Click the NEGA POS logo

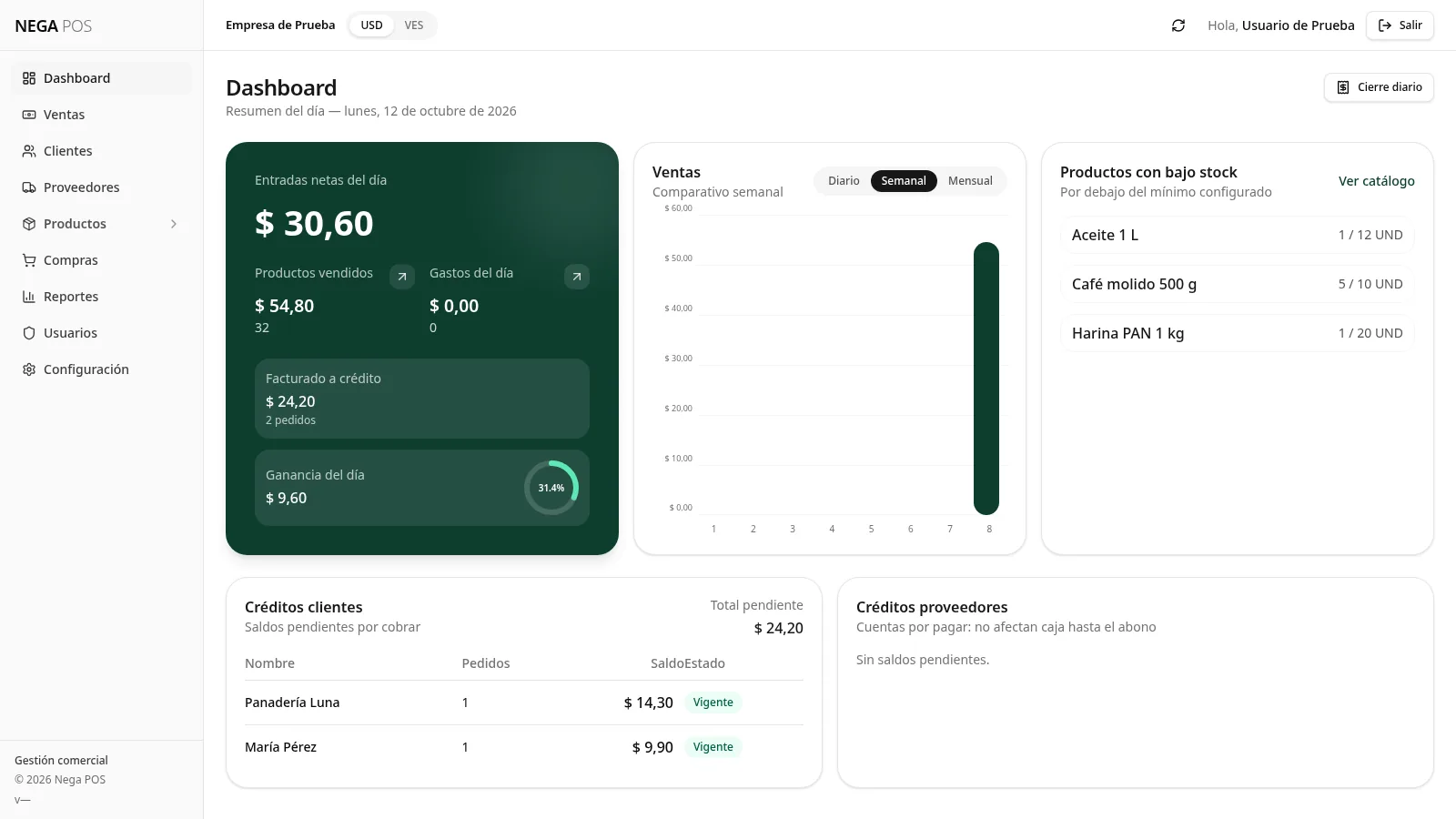(53, 25)
